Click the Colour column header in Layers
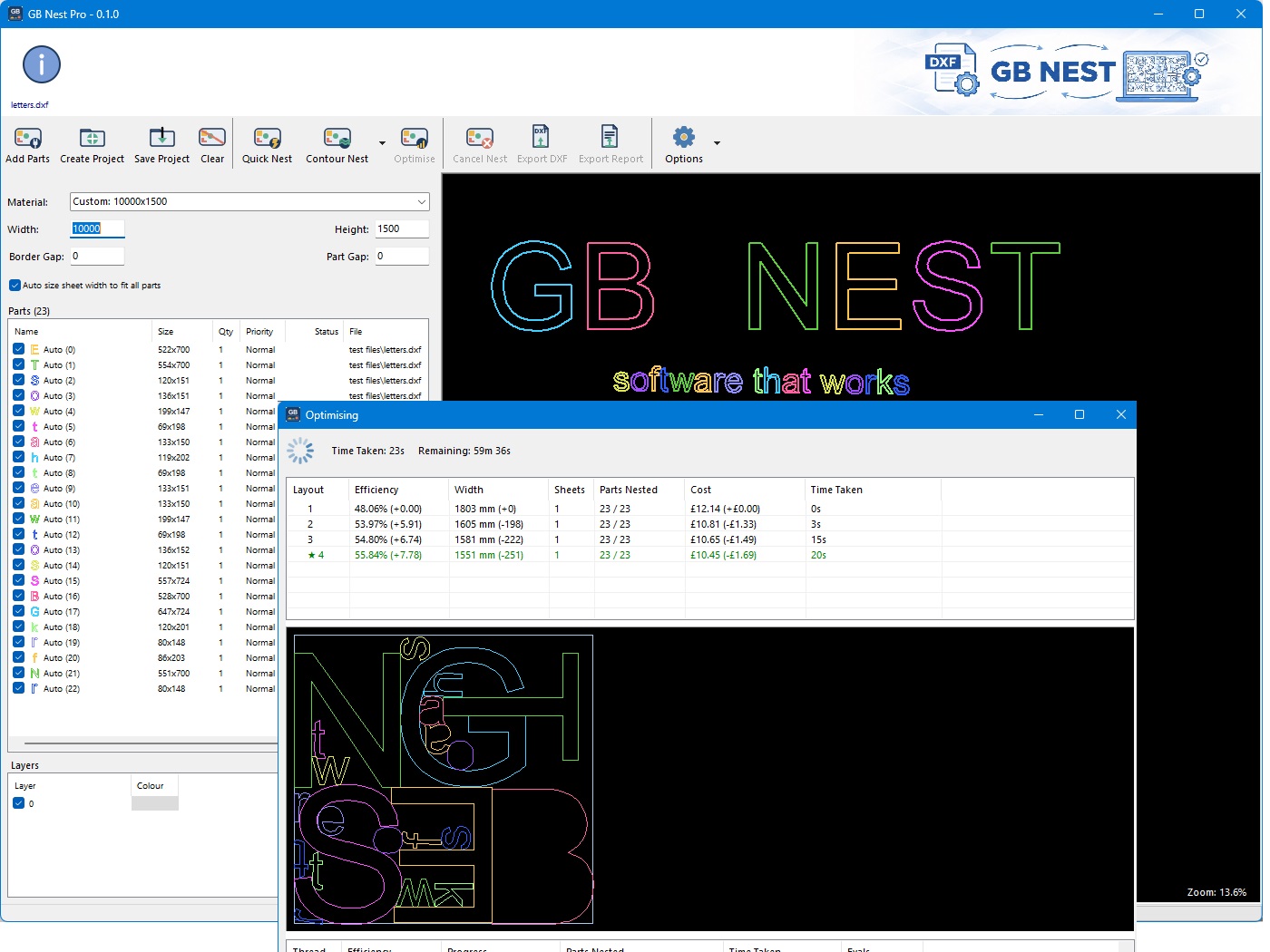 (155, 786)
